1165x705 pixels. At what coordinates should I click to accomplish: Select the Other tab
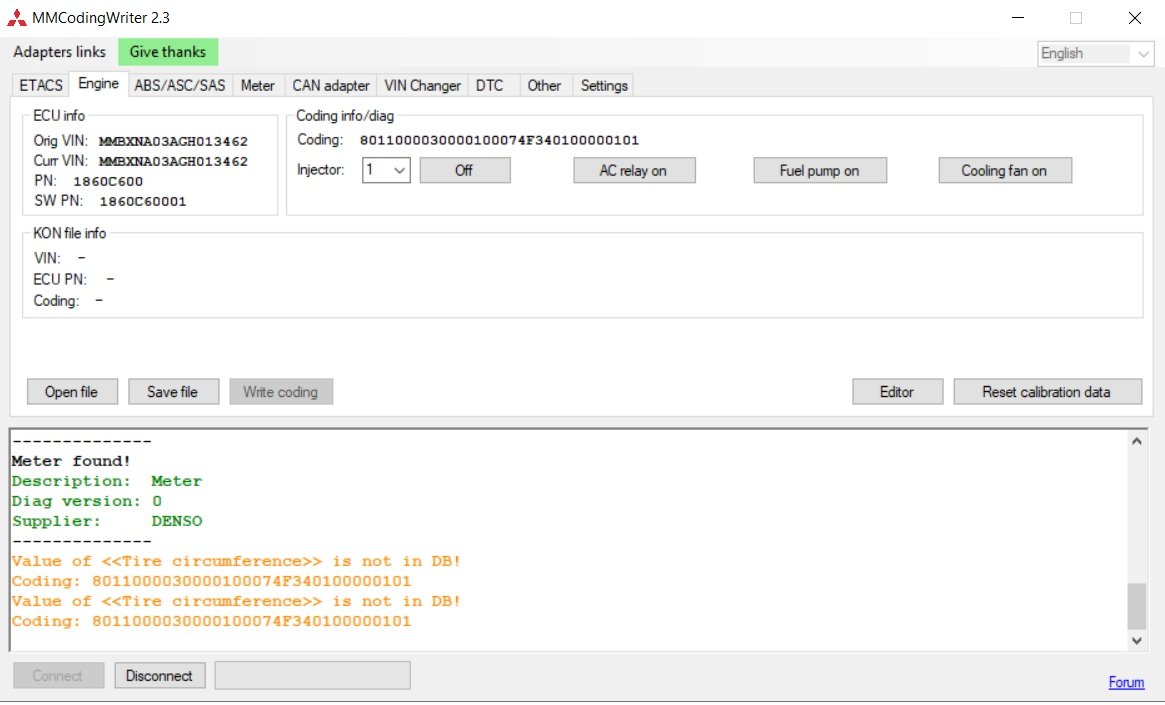click(544, 85)
